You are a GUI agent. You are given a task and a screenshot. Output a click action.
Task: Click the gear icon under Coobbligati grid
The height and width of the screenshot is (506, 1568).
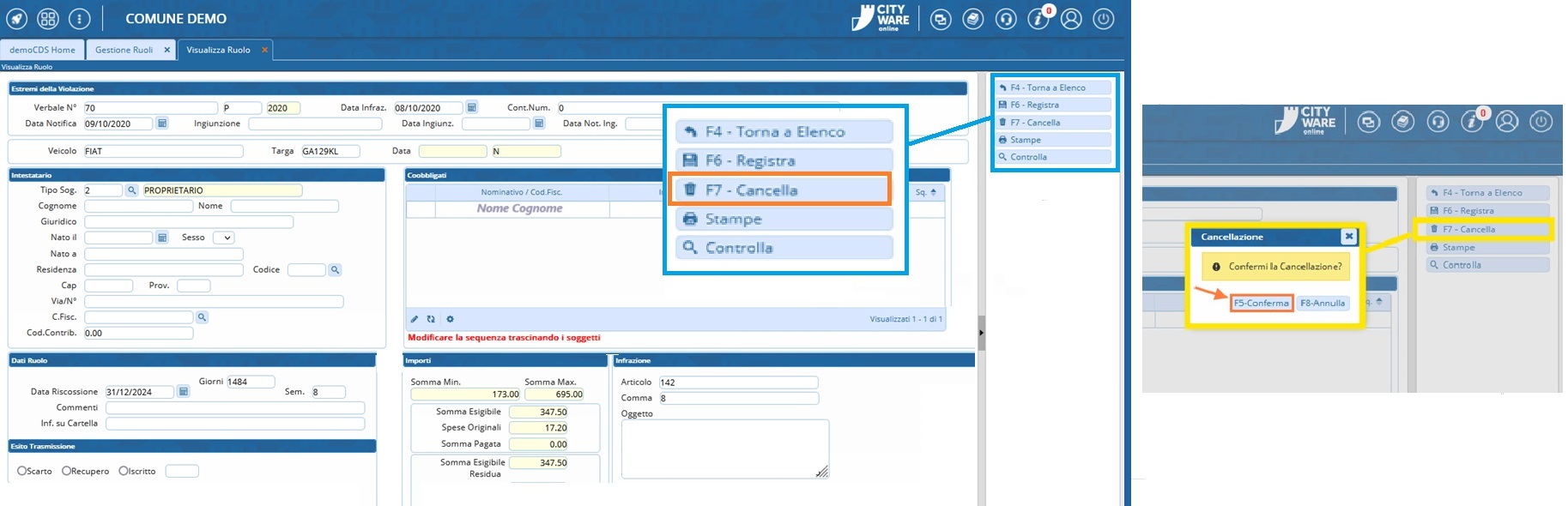coord(450,319)
